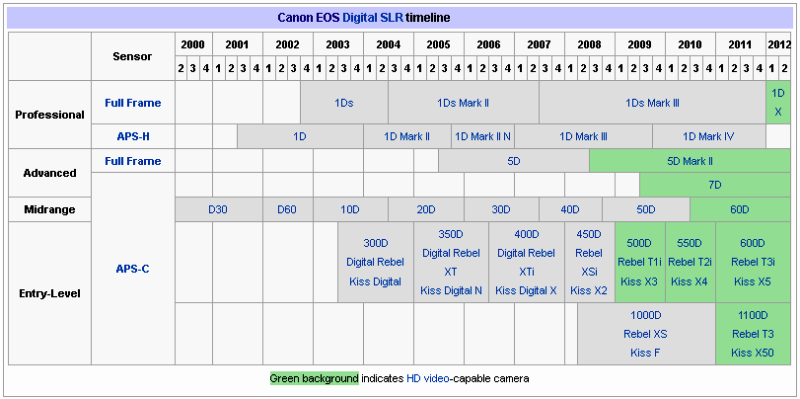Image resolution: width=800 pixels, height=399 pixels.
Task: Select the Kiss X4 link
Action: click(x=689, y=281)
